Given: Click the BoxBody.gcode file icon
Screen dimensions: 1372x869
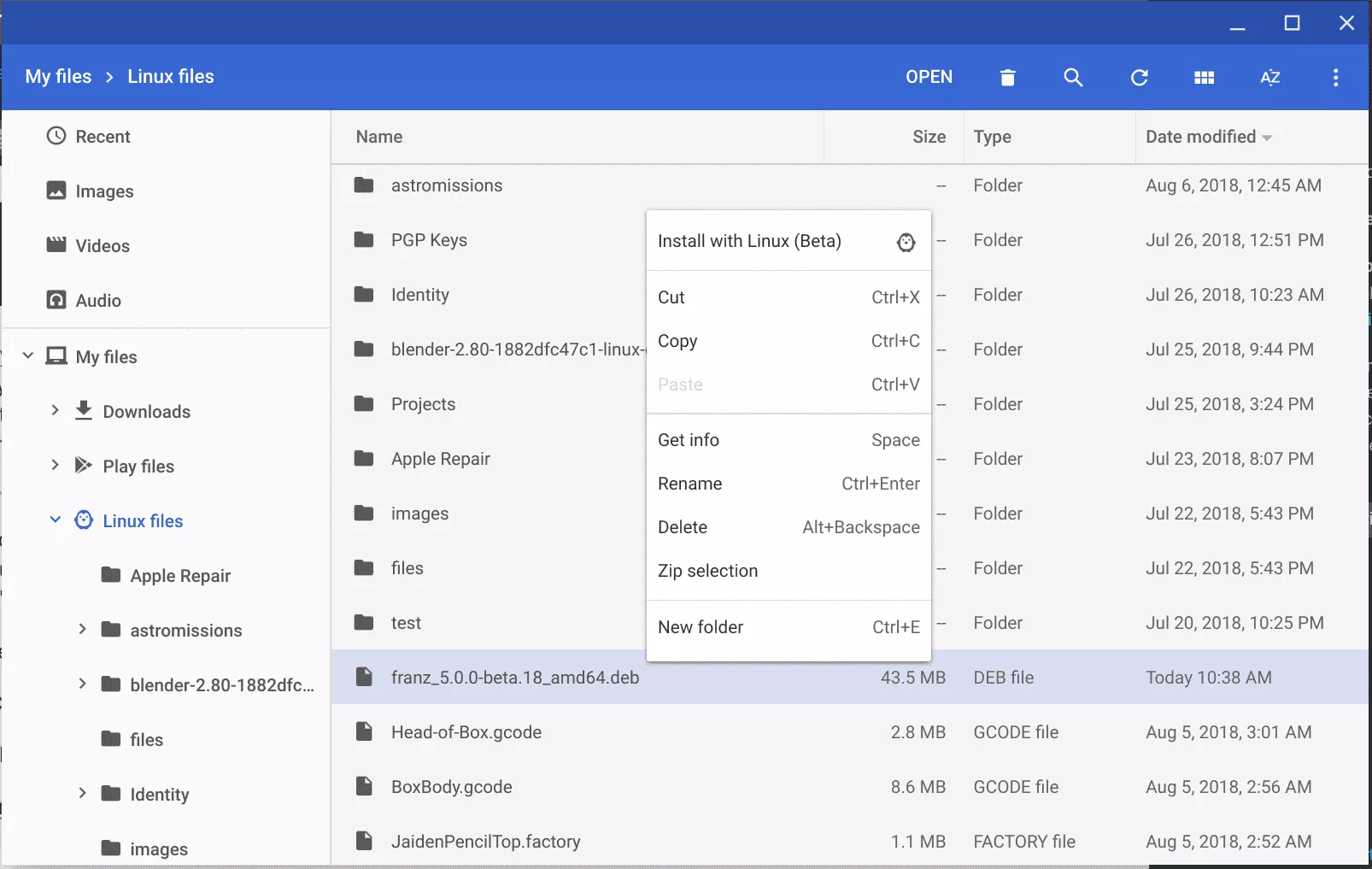Looking at the screenshot, I should (364, 786).
